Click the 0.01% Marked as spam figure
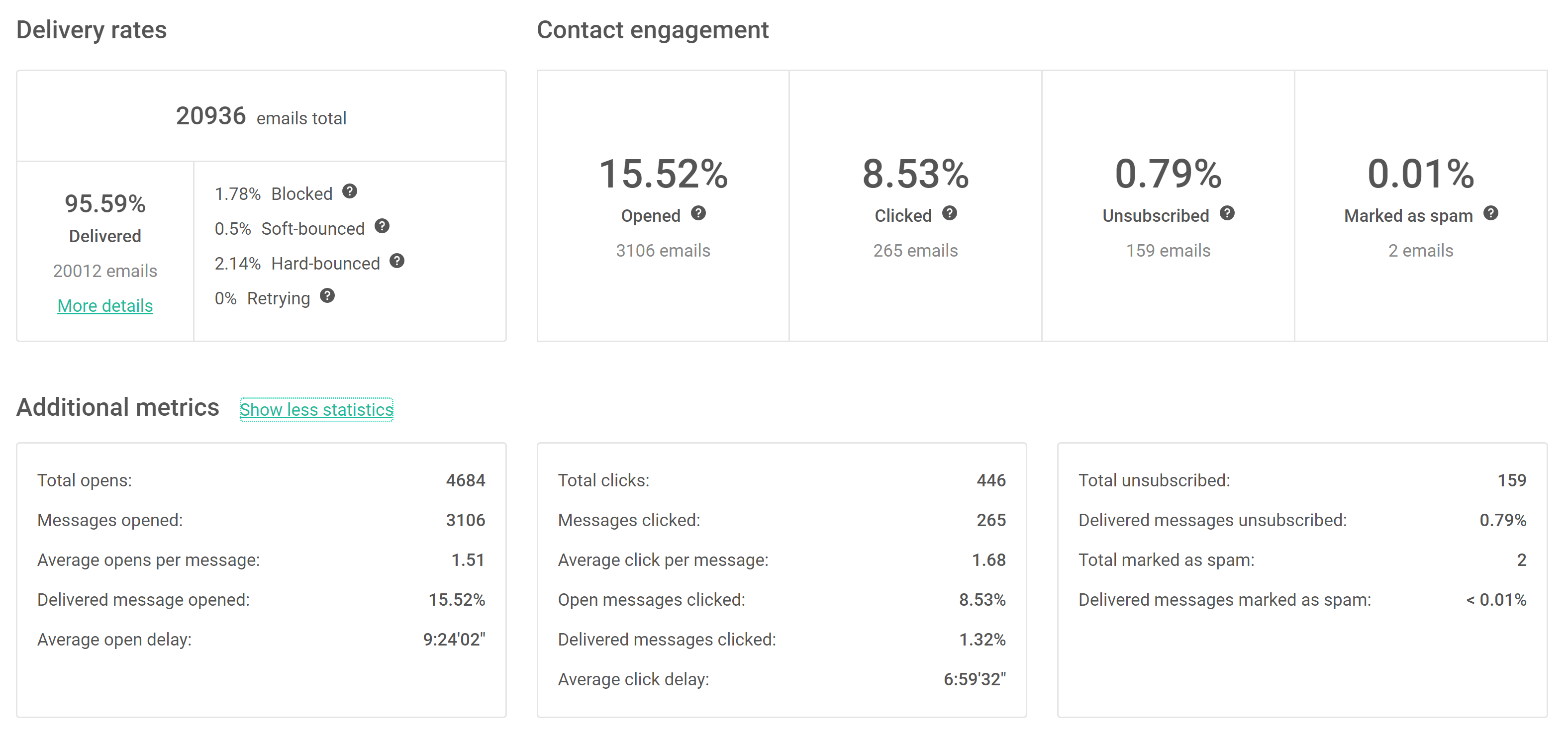The width and height of the screenshot is (1568, 741). pos(1420,174)
